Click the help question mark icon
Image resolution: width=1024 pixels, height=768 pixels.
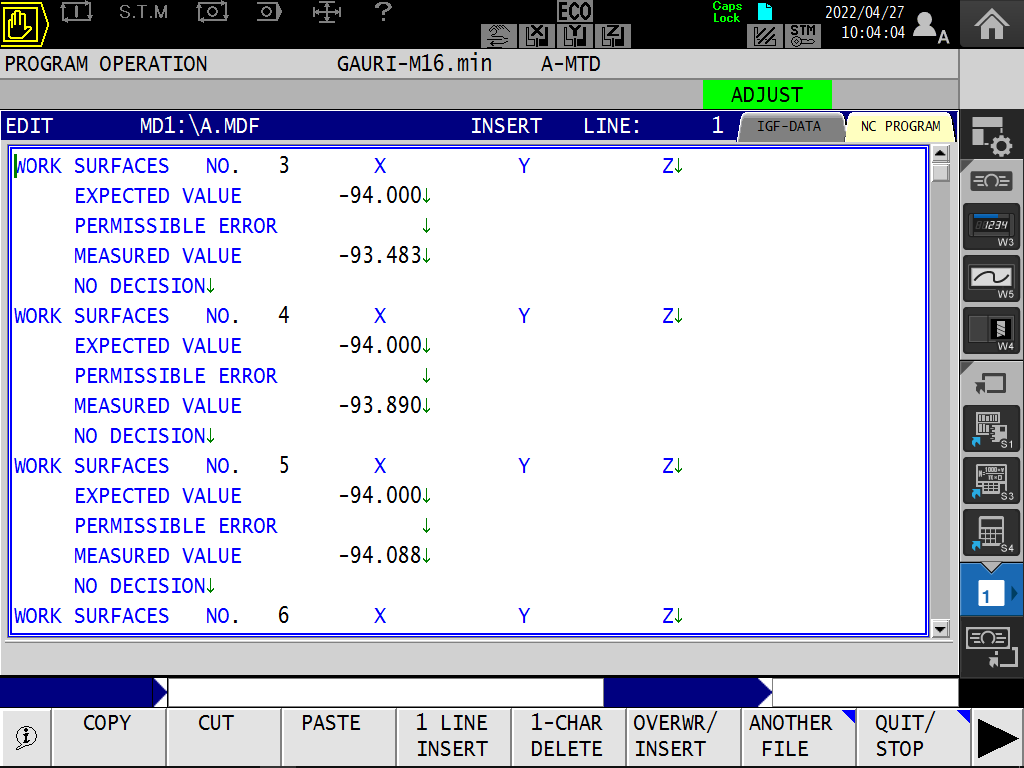[x=382, y=12]
